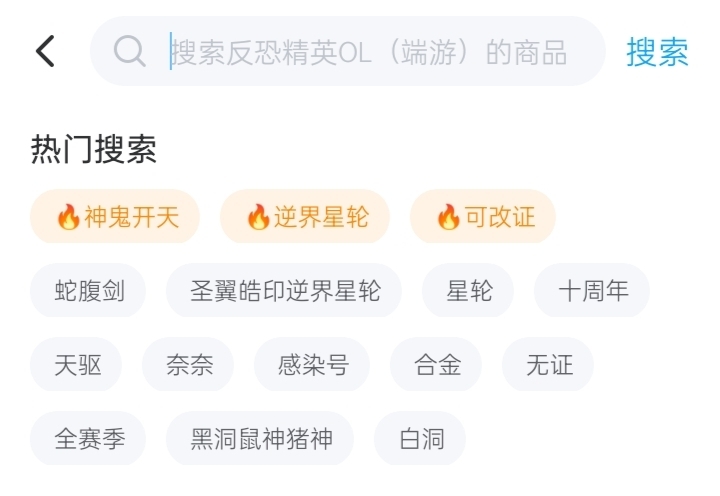Screen dimensions: 720x496
Task: Click the magnifying glass search icon
Action: click(x=130, y=51)
